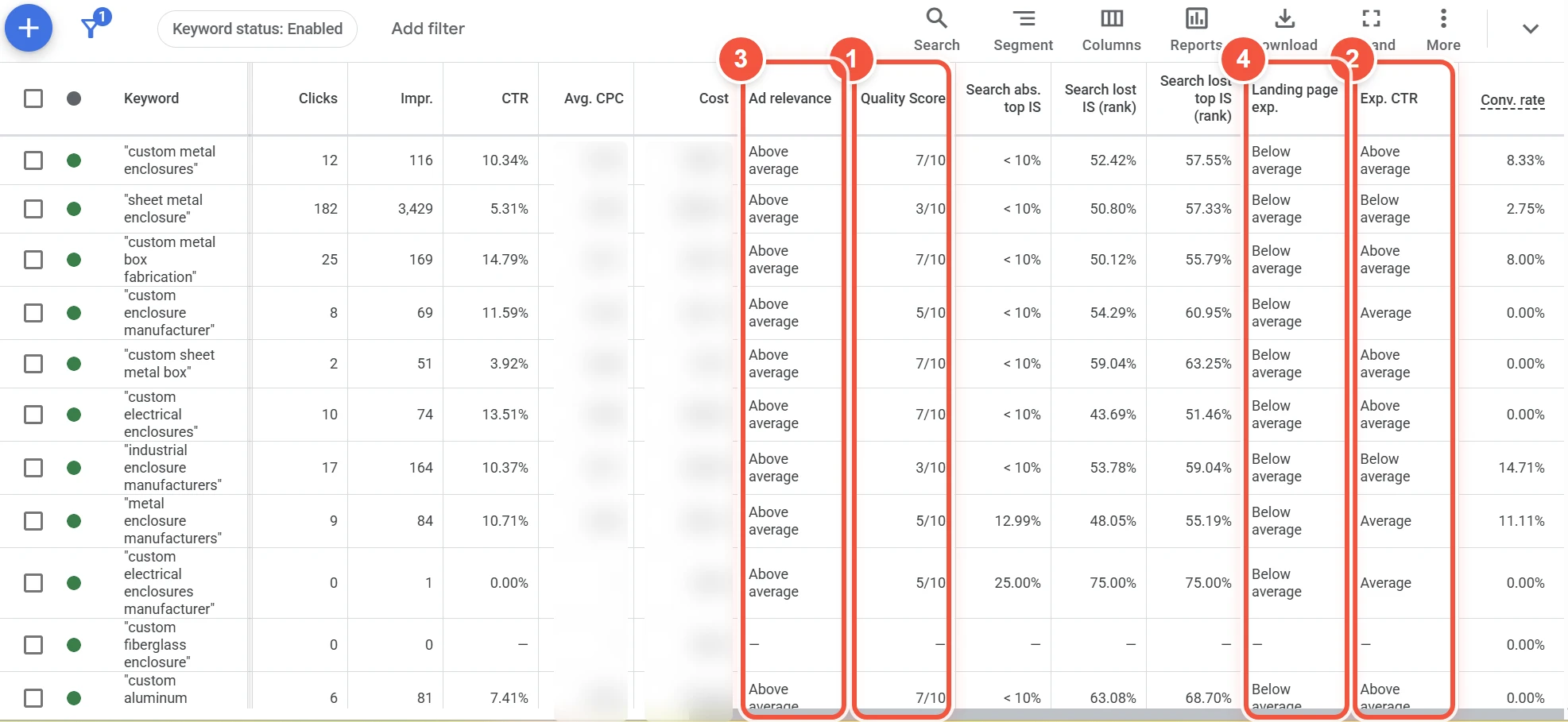1568x722 pixels.
Task: Sort by the Impr. column header
Action: [x=416, y=98]
